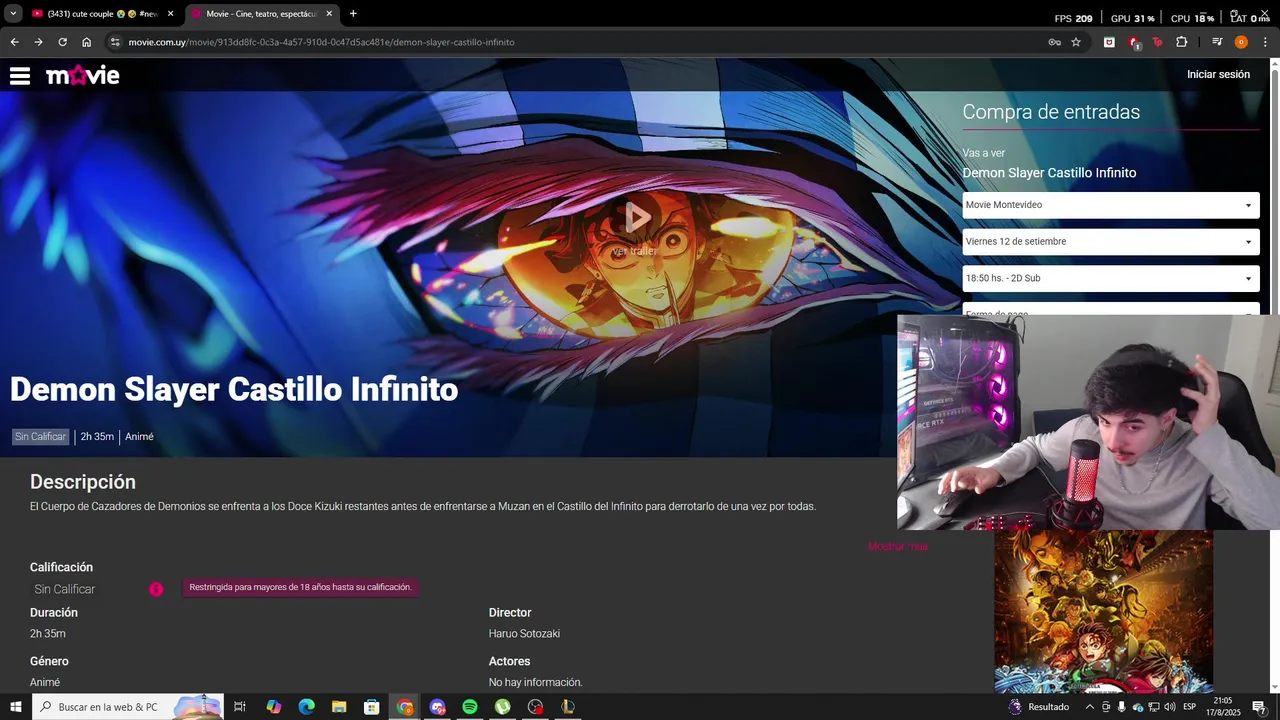Go forward in browser history
This screenshot has height=720, width=1280.
point(38,42)
